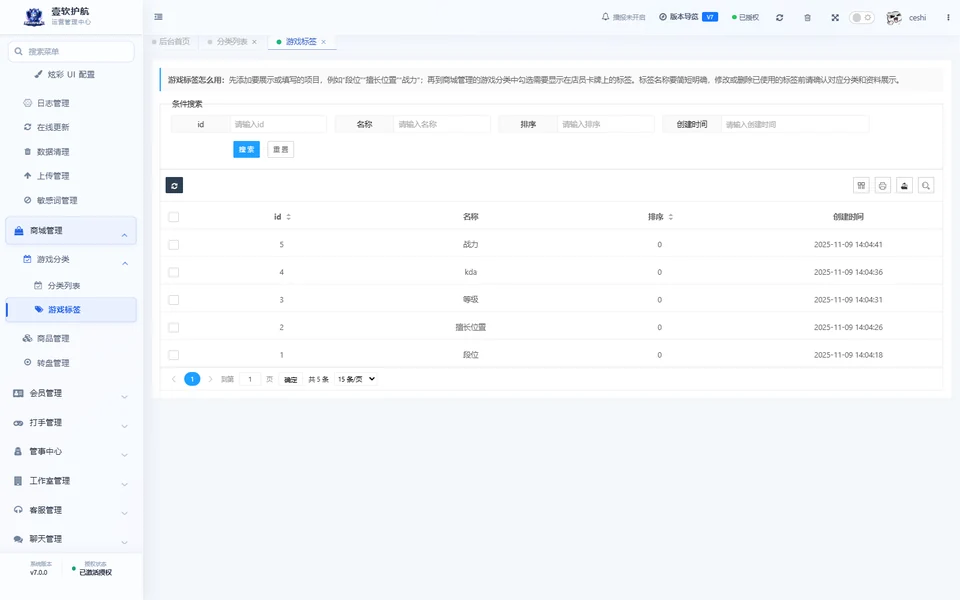Check the row with 战力
This screenshot has height=600, width=960.
tap(174, 245)
